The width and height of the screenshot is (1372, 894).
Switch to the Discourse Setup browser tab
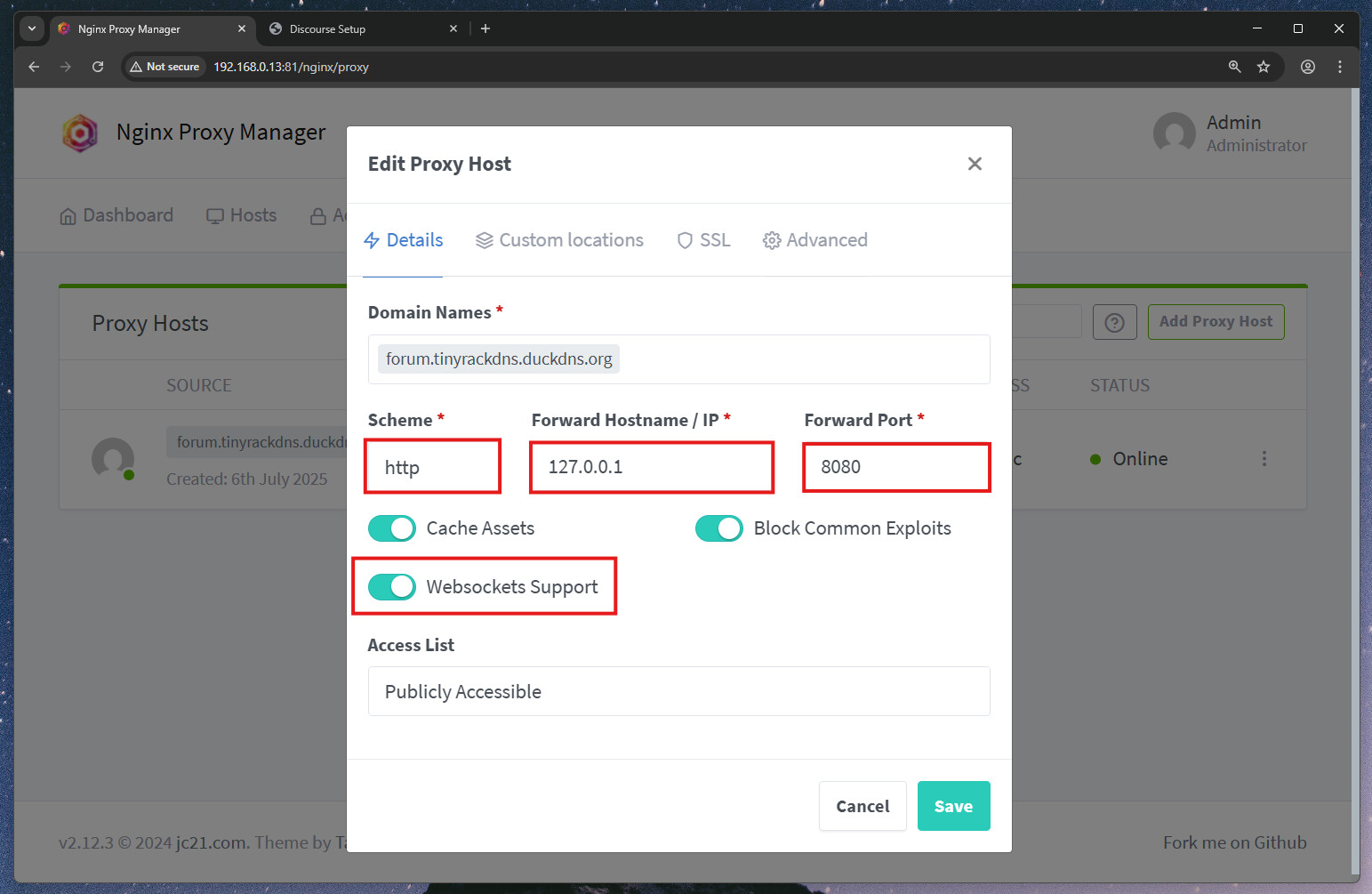click(x=363, y=28)
